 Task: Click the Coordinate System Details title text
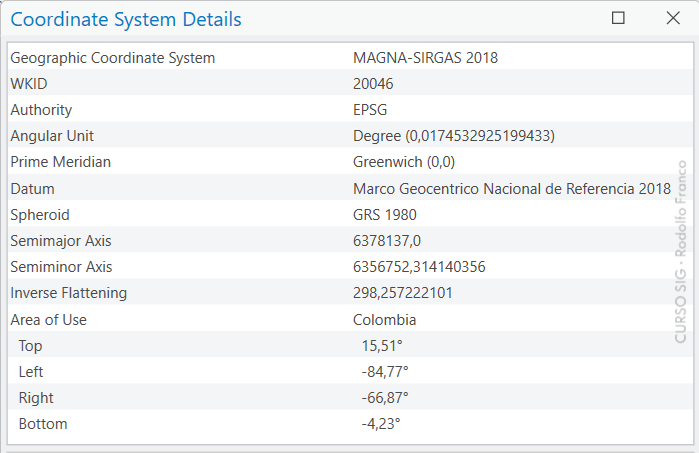[x=126, y=19]
